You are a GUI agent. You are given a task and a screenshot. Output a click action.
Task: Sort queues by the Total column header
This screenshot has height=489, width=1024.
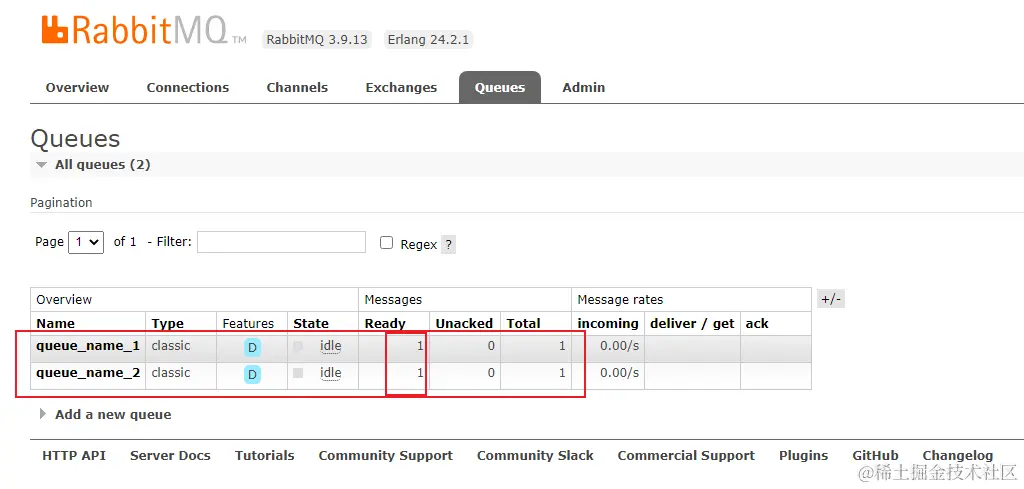click(x=523, y=324)
